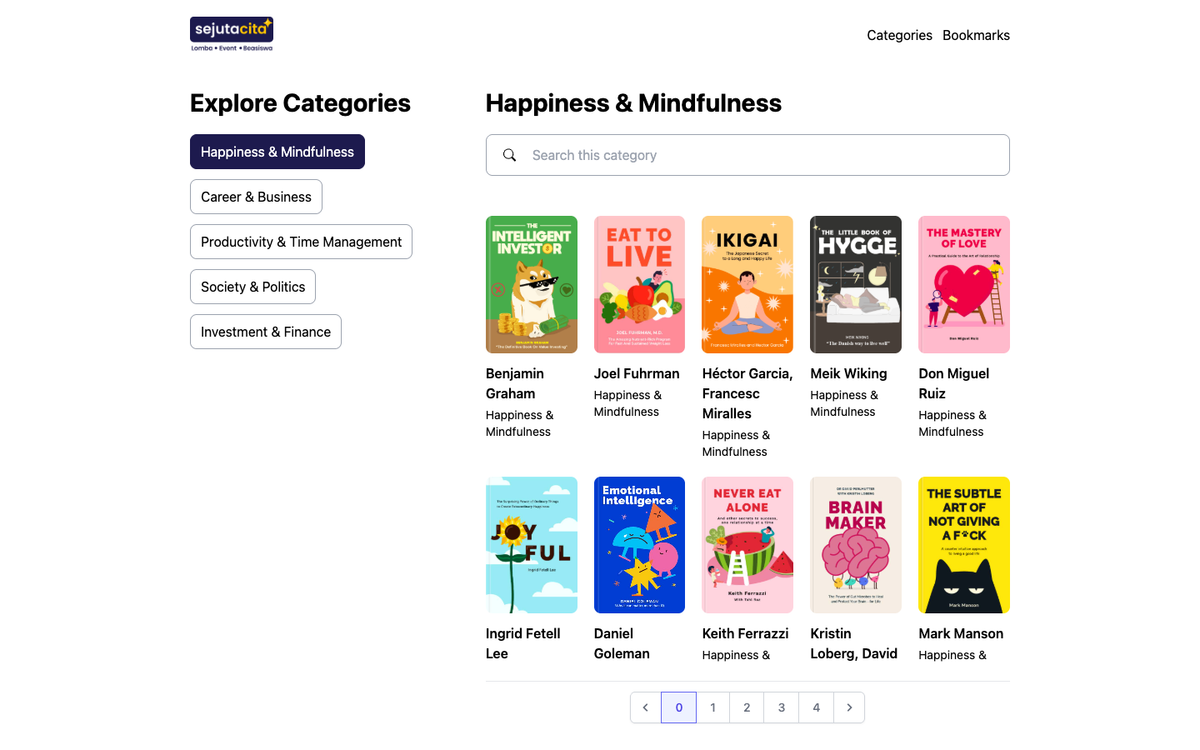
Task: Click author name Meik Wiking
Action: 849,374
